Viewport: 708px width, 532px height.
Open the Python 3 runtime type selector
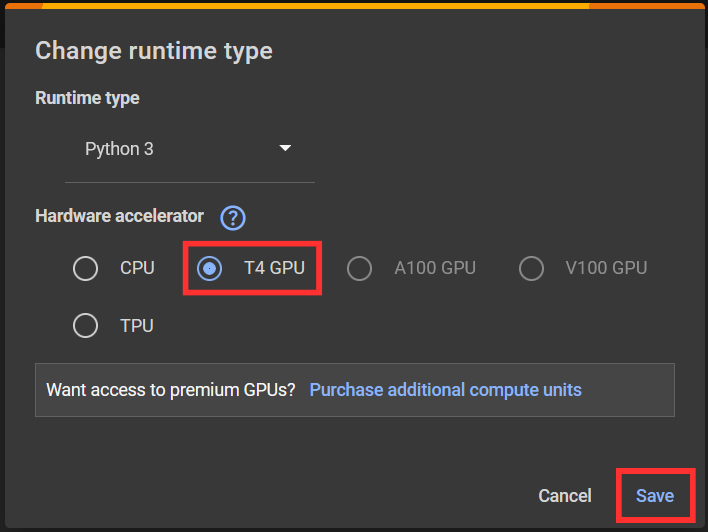coord(190,149)
